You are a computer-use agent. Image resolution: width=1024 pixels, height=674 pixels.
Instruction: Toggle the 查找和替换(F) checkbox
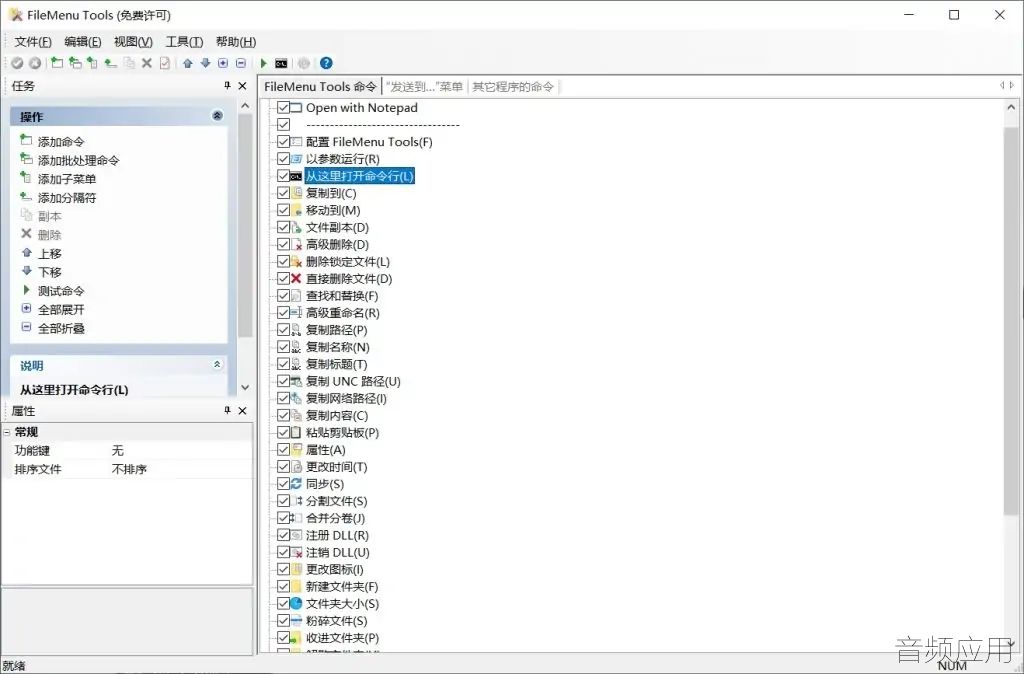[x=283, y=296]
